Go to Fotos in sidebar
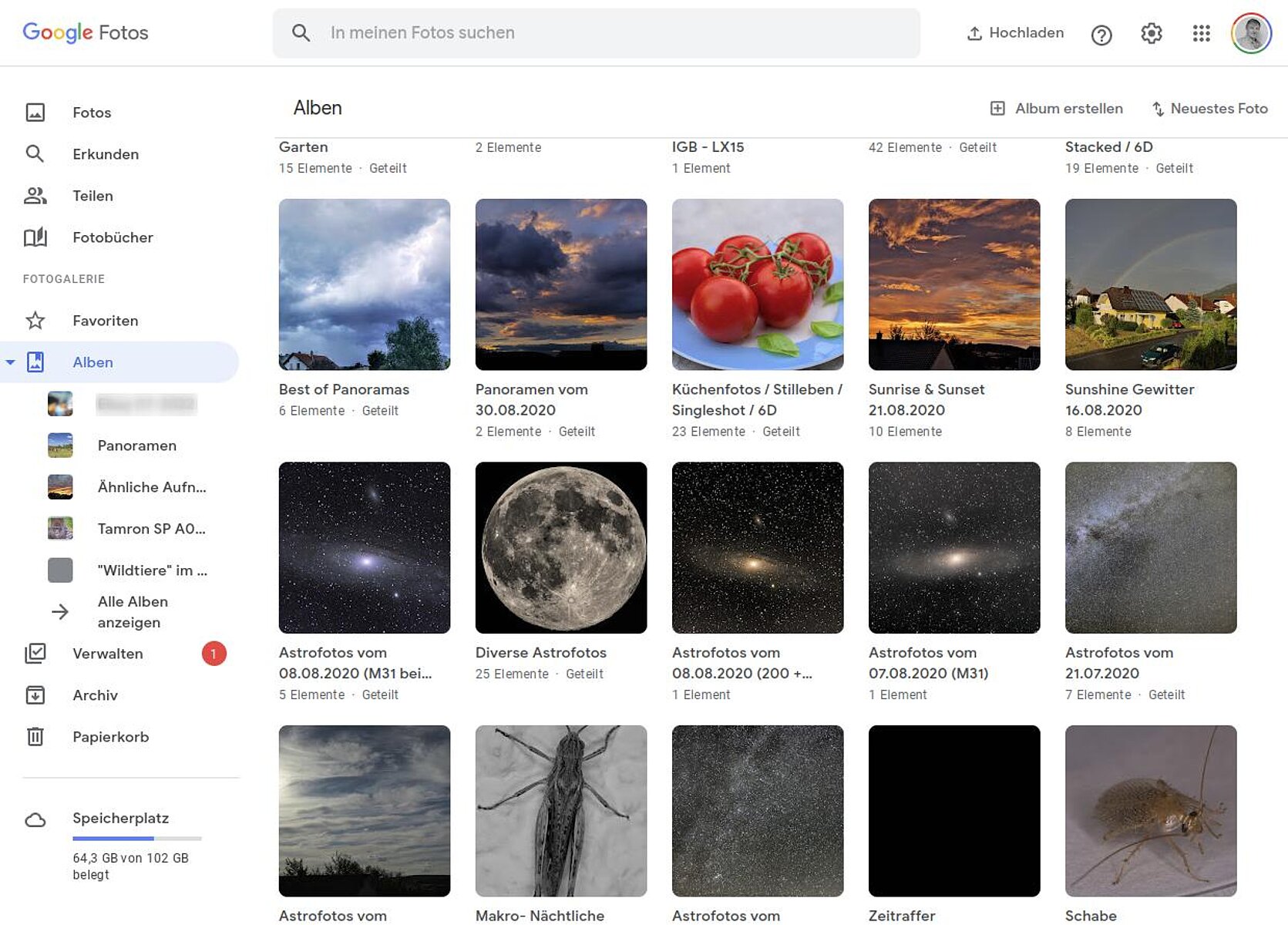The image size is (1288, 925). [x=91, y=113]
